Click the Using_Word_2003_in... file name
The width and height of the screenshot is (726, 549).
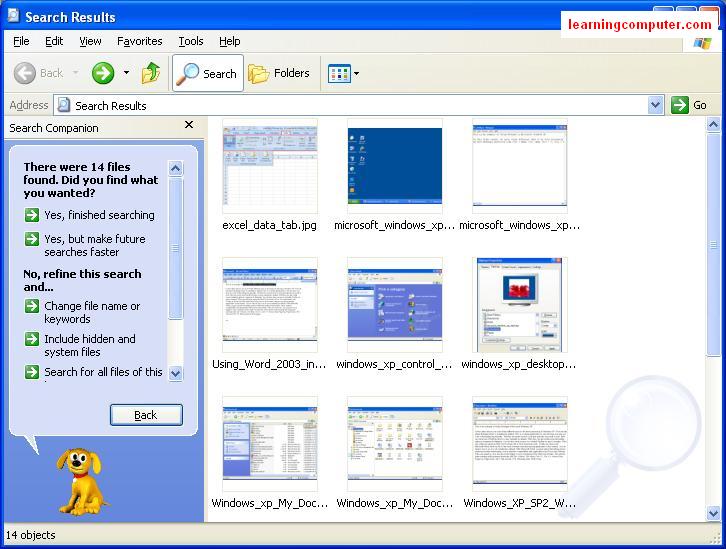(269, 364)
